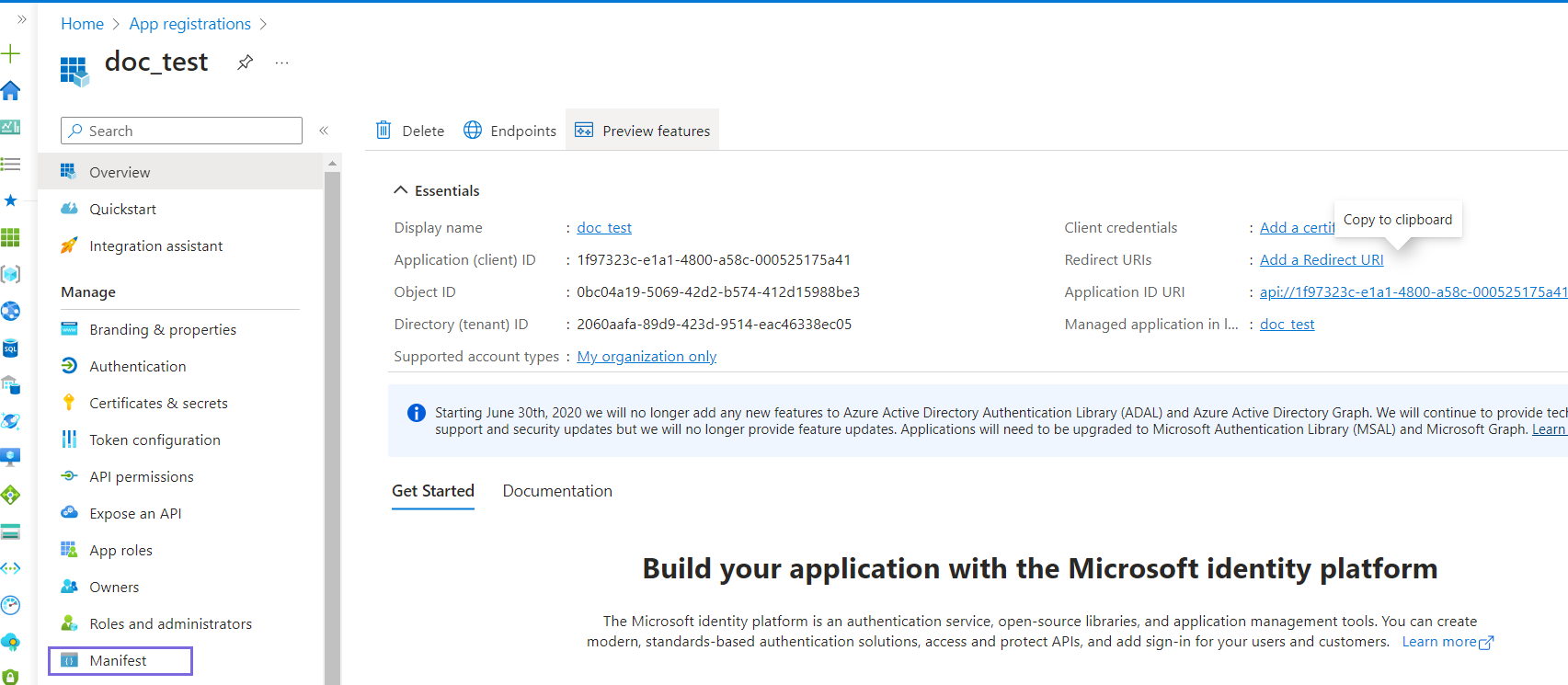Screen dimensions: 1568x685
Task: Select the Object ID value
Action: (x=718, y=291)
